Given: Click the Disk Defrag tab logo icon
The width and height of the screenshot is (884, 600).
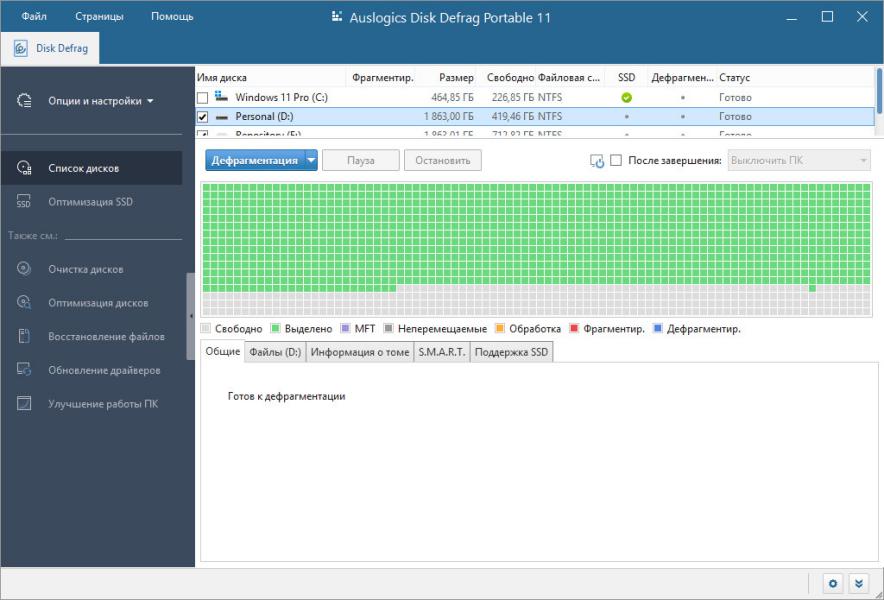Looking at the screenshot, I should pos(20,48).
